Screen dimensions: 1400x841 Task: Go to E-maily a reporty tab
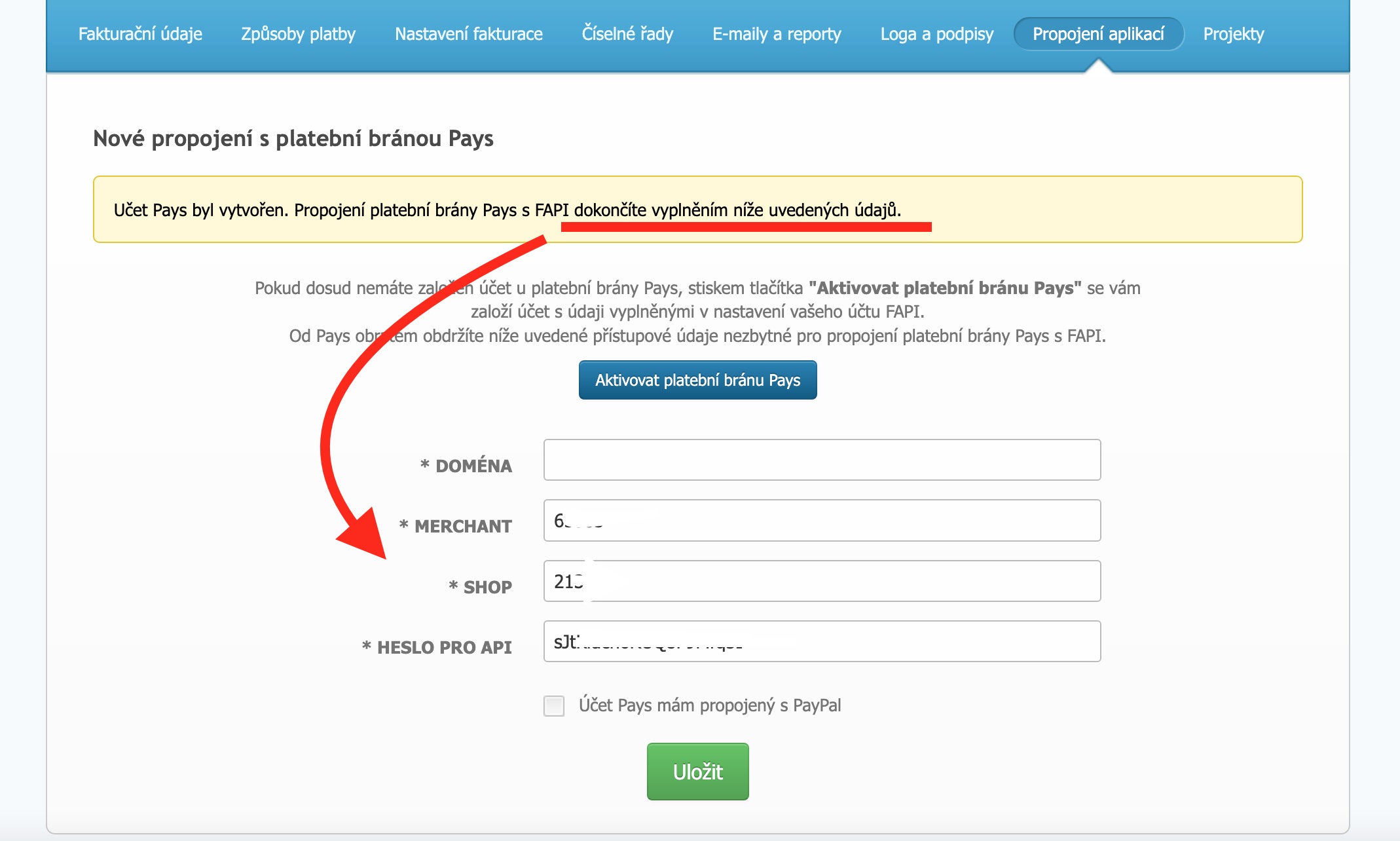(x=777, y=34)
